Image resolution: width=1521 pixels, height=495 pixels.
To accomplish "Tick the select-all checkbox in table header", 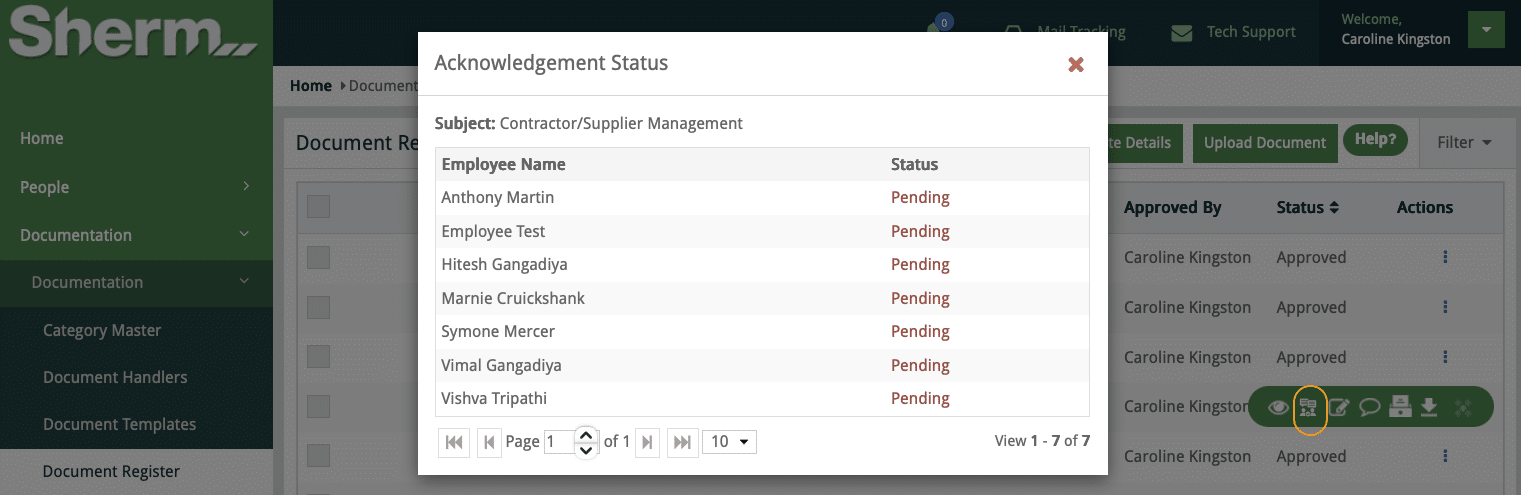I will (318, 207).
